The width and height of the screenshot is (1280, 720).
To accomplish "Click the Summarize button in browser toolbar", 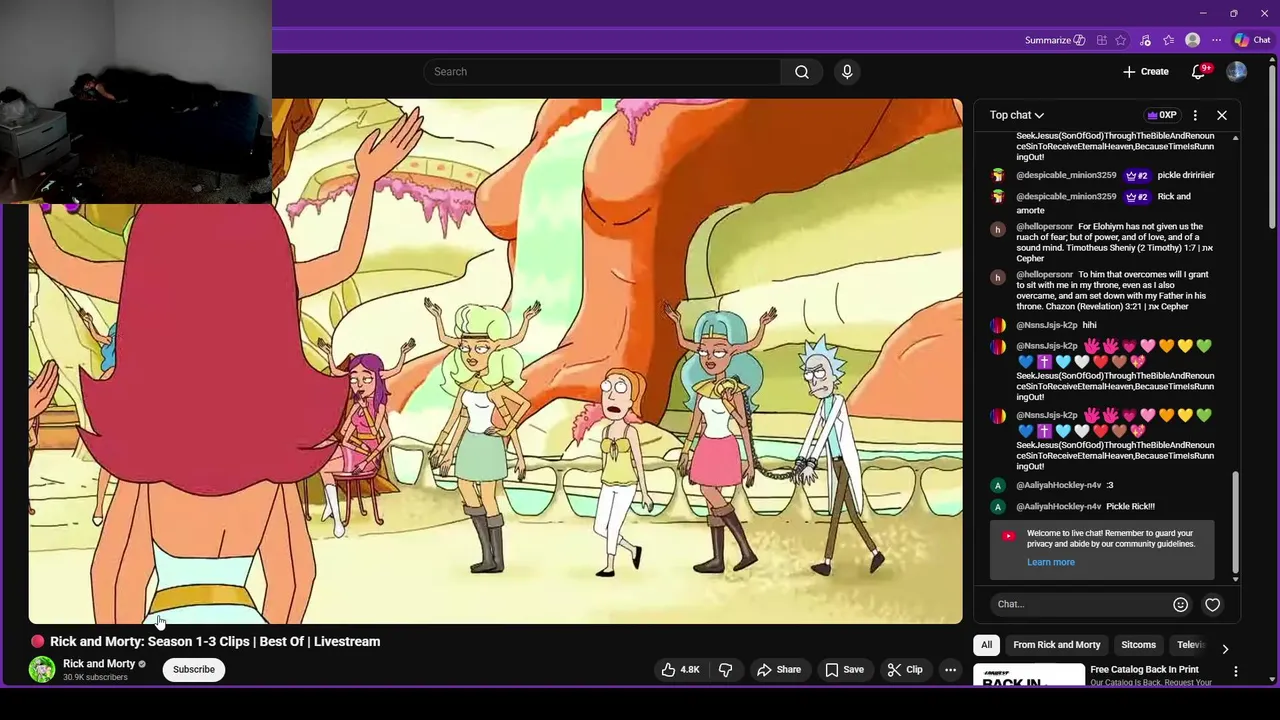I will coord(1055,41).
